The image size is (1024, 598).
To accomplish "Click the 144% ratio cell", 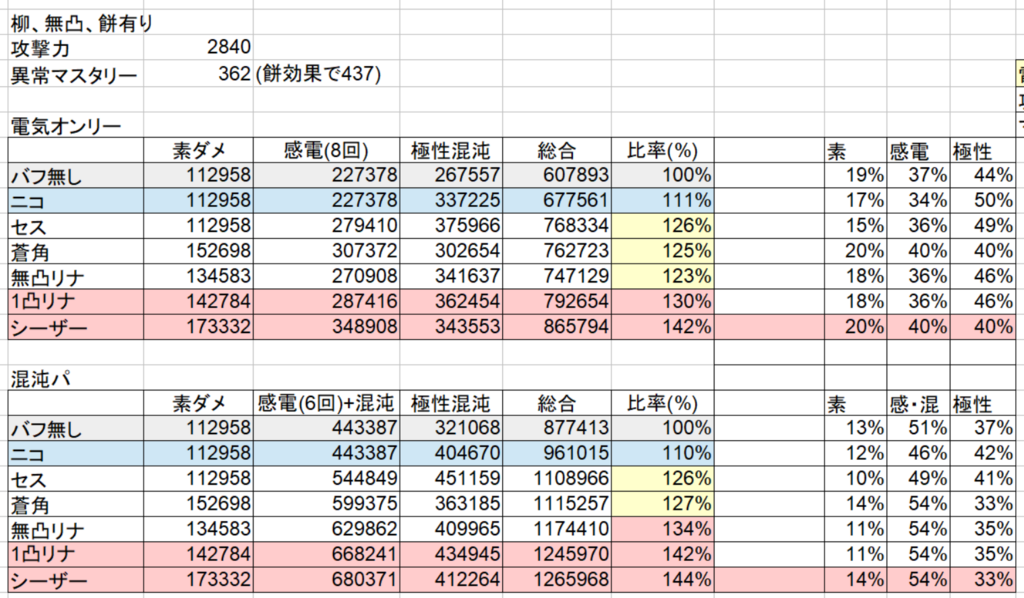I will [663, 580].
